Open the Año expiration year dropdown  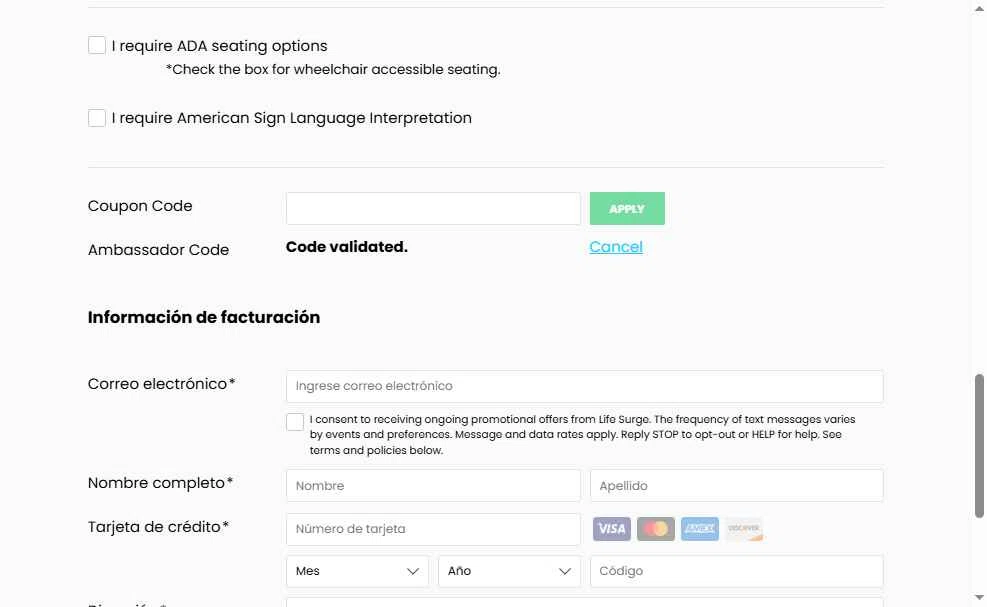click(x=509, y=571)
